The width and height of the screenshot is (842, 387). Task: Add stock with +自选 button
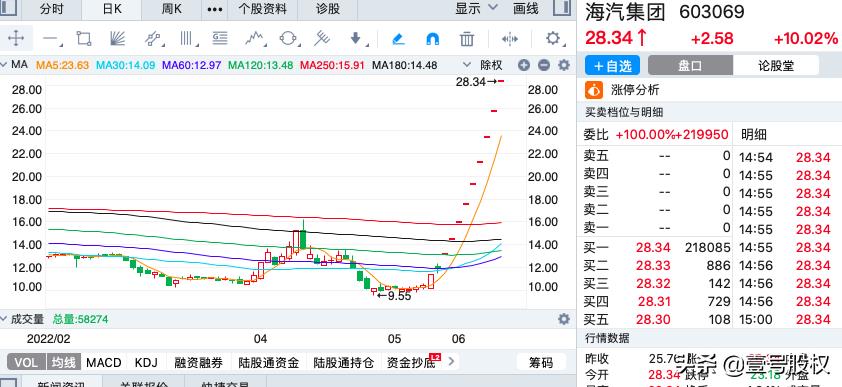(612, 65)
